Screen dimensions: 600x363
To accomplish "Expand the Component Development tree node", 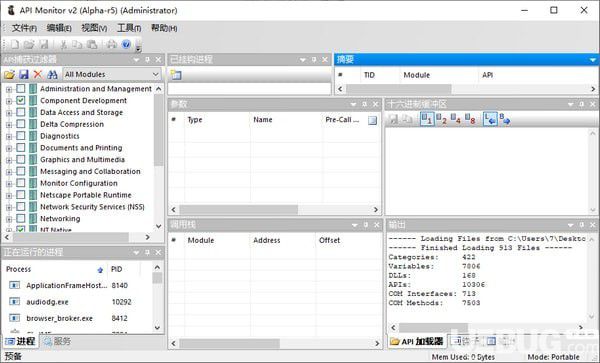I will (x=9, y=101).
